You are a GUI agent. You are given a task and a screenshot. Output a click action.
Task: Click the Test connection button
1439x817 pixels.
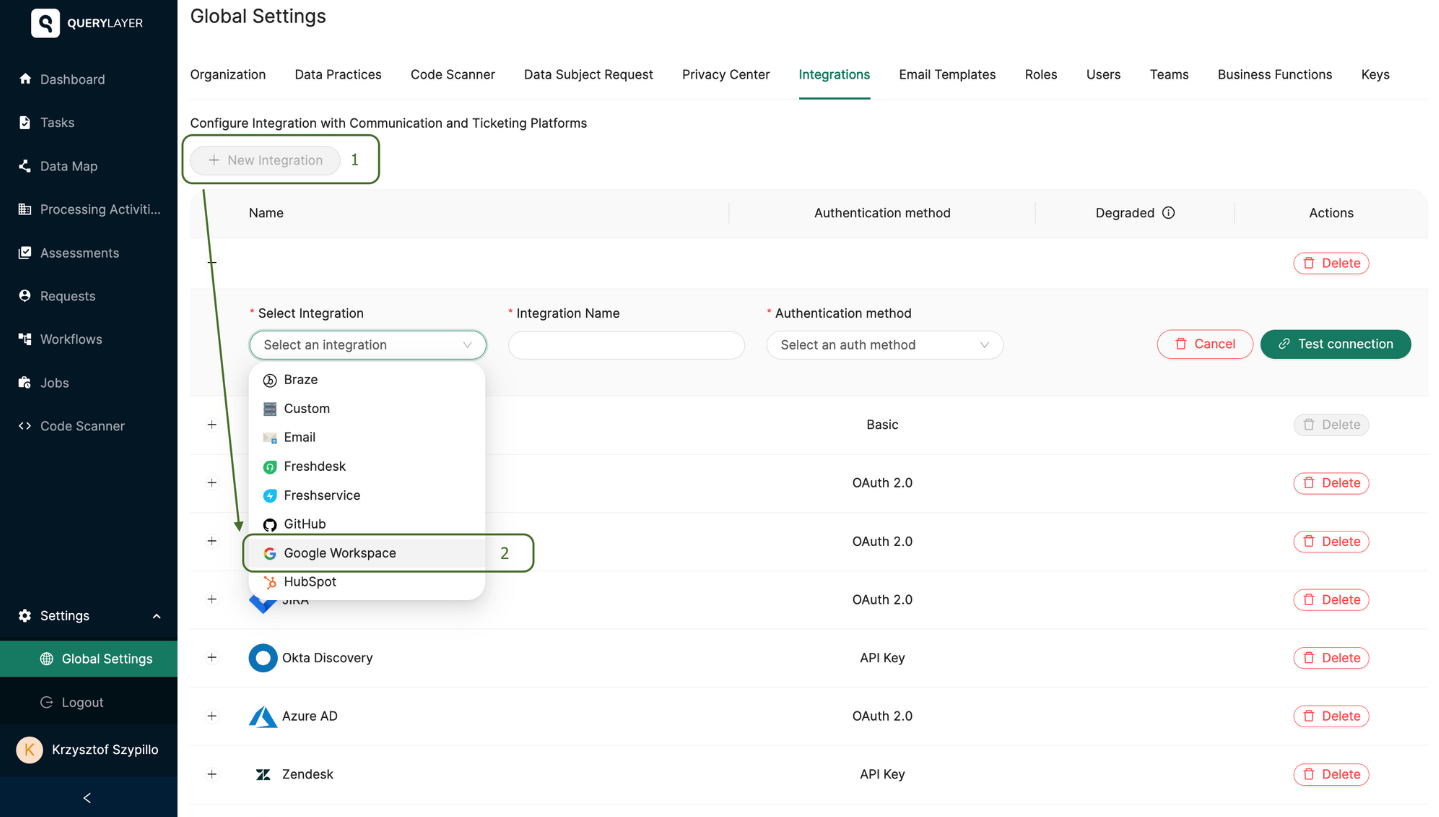pos(1335,344)
